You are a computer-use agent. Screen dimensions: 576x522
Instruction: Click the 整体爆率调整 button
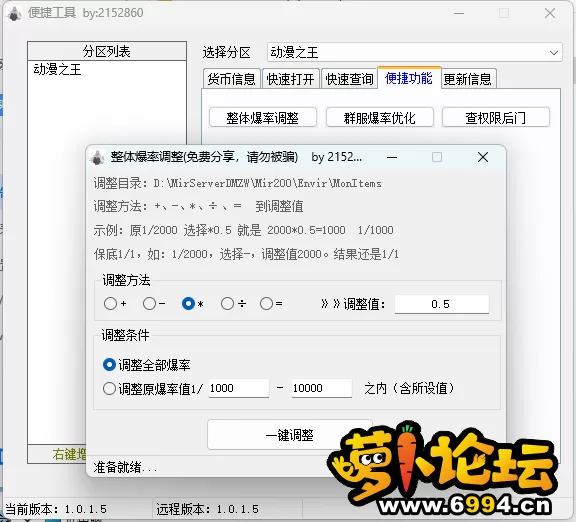tap(263, 118)
